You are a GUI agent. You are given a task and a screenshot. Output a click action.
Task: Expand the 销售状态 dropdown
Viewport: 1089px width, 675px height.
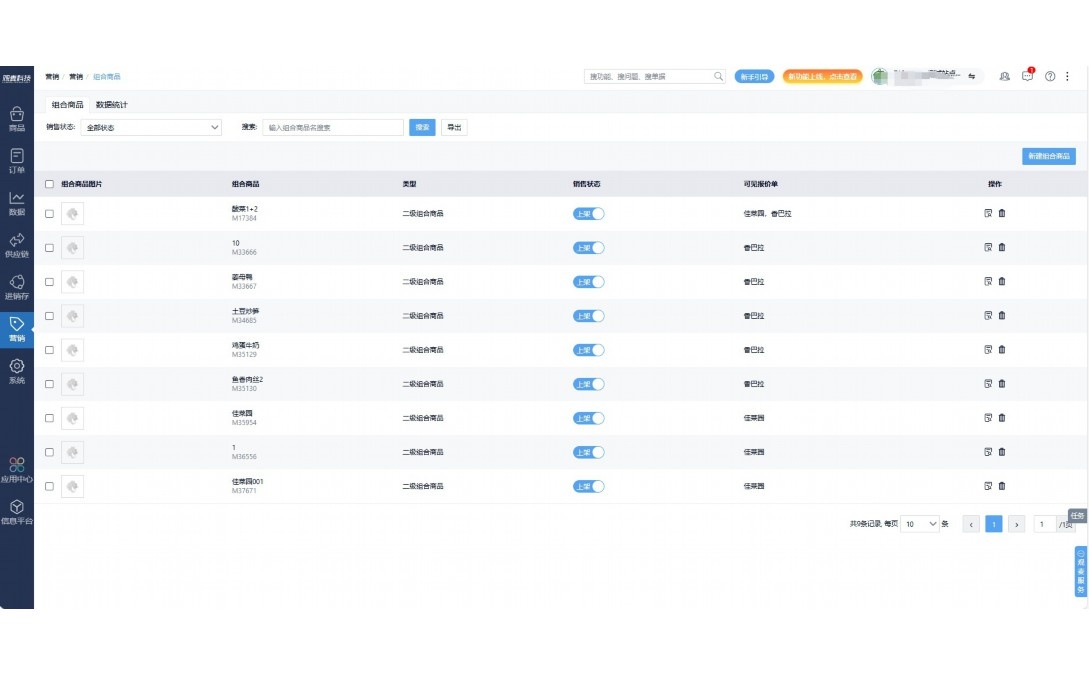point(151,128)
